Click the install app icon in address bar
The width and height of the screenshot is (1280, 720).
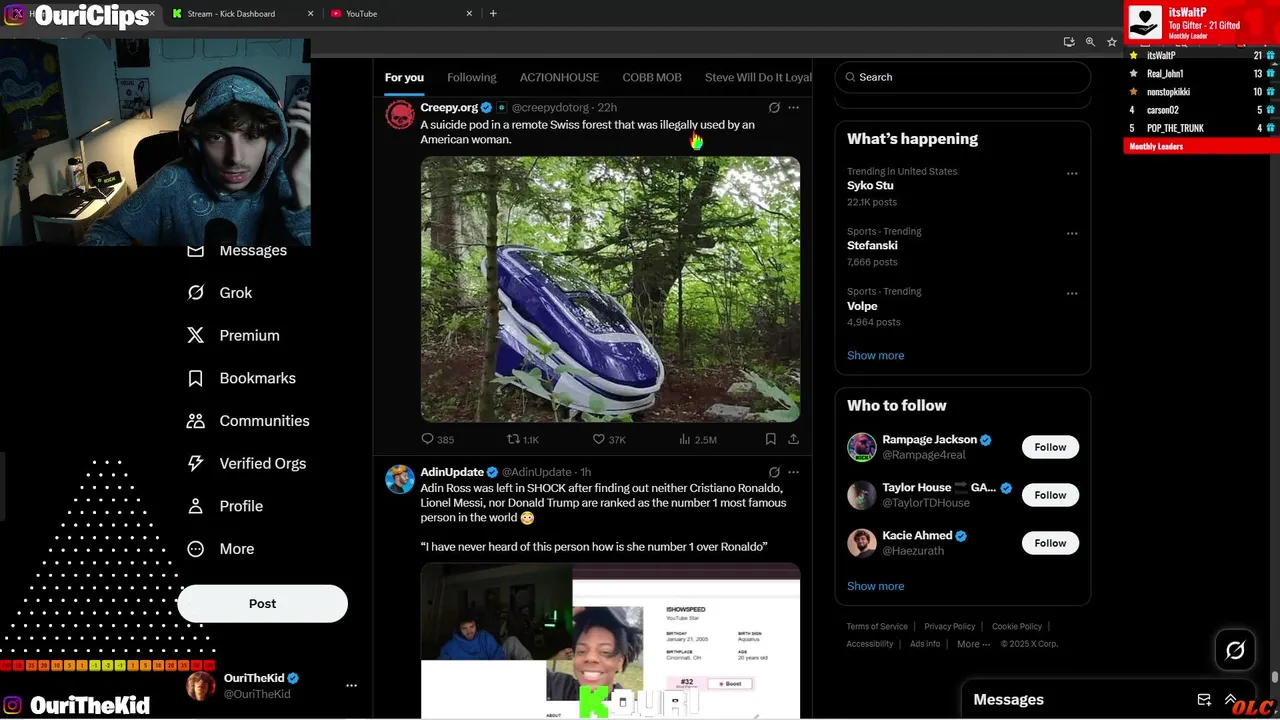point(1069,42)
